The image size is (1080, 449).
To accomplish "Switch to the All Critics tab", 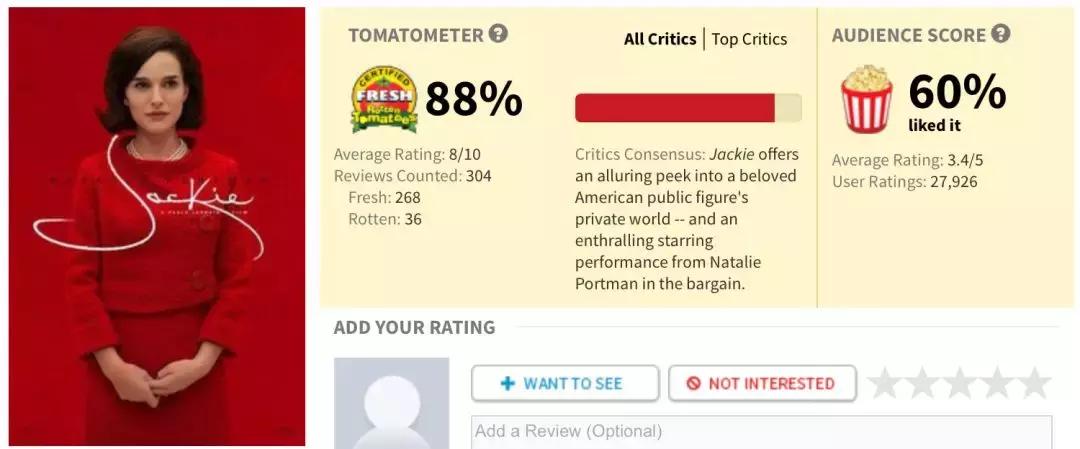I will 659,39.
